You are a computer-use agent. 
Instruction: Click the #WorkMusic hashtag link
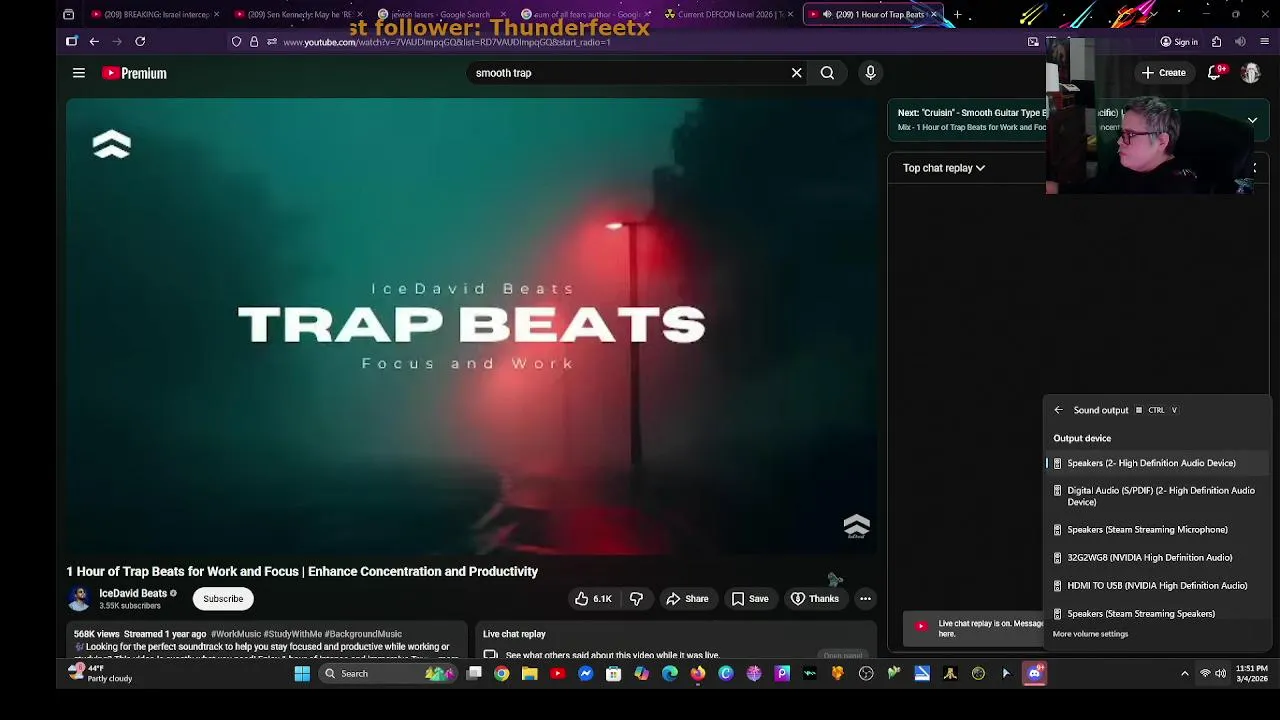click(236, 634)
